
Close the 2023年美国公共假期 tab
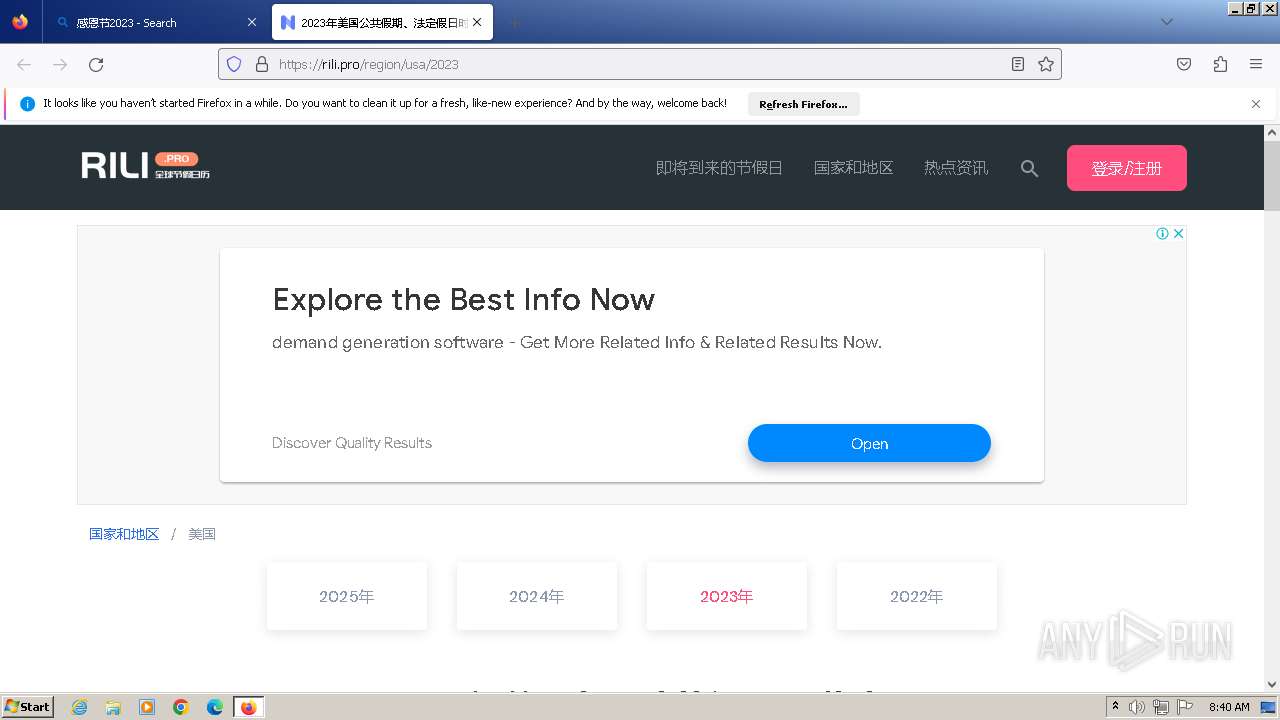coord(477,22)
